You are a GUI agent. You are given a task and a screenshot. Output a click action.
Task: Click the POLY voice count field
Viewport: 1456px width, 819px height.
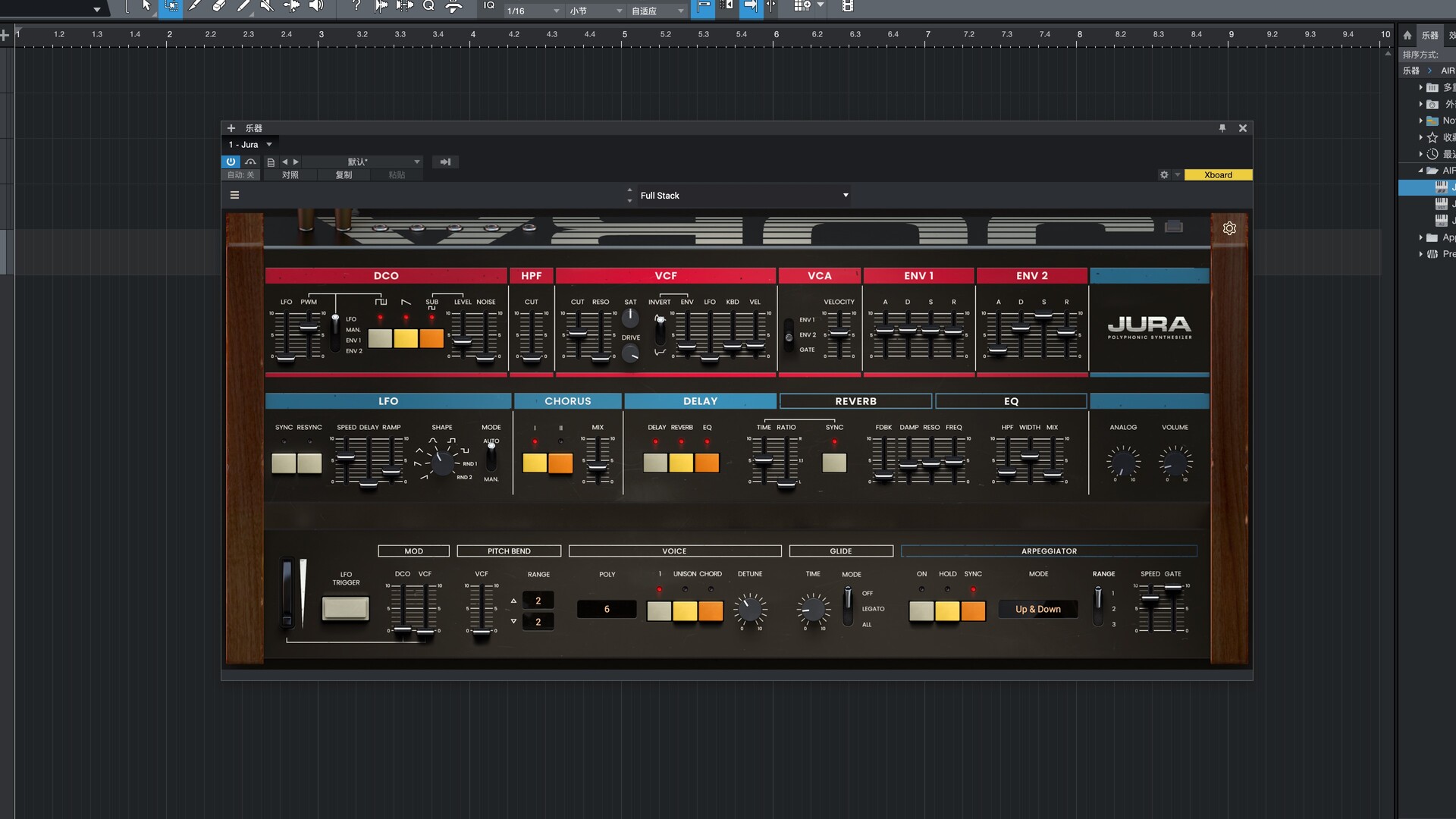pyautogui.click(x=607, y=610)
